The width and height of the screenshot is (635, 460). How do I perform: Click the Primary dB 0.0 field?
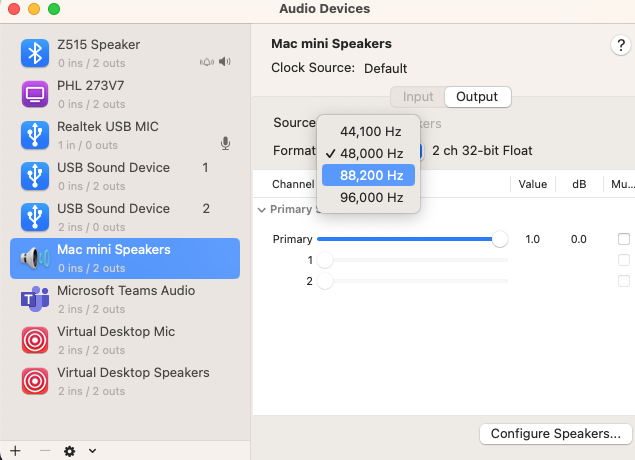(579, 239)
